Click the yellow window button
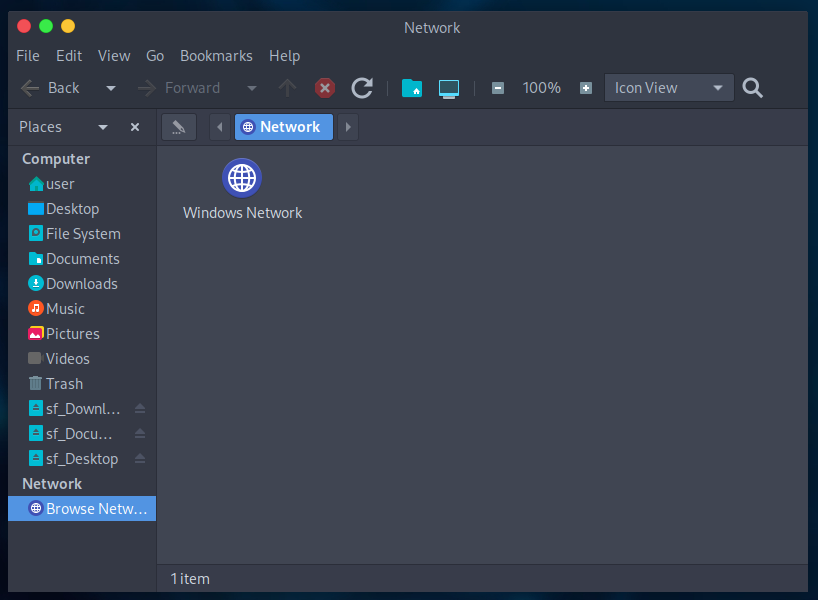818x600 pixels. [x=68, y=26]
